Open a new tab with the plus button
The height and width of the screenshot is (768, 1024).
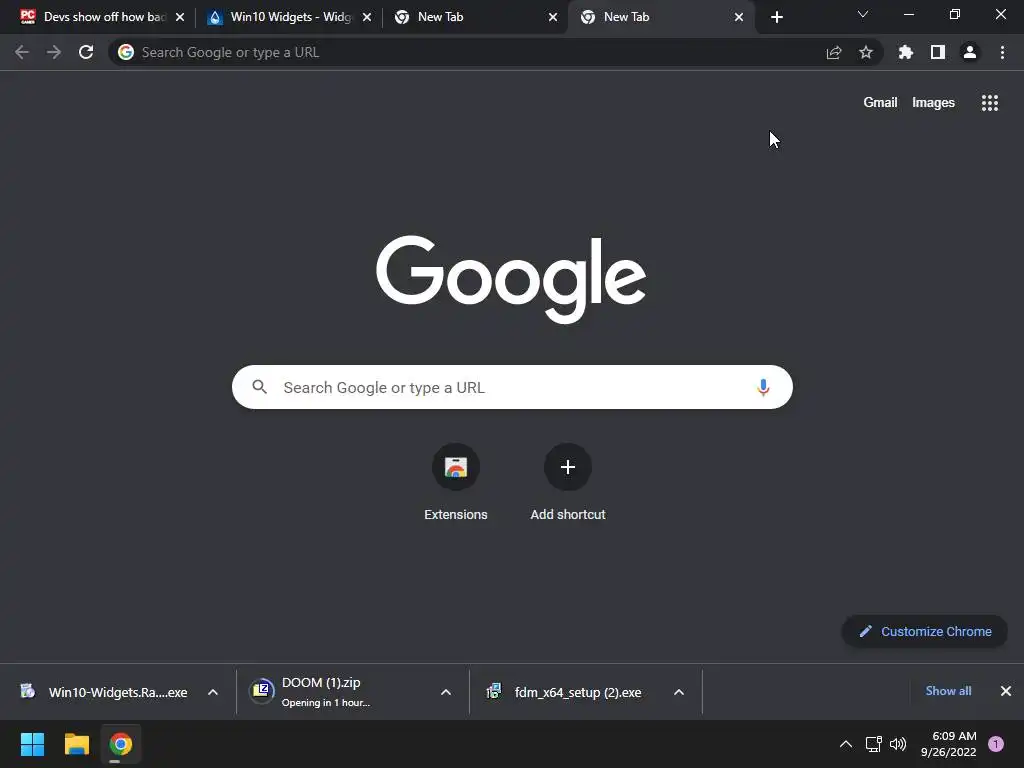click(x=776, y=17)
